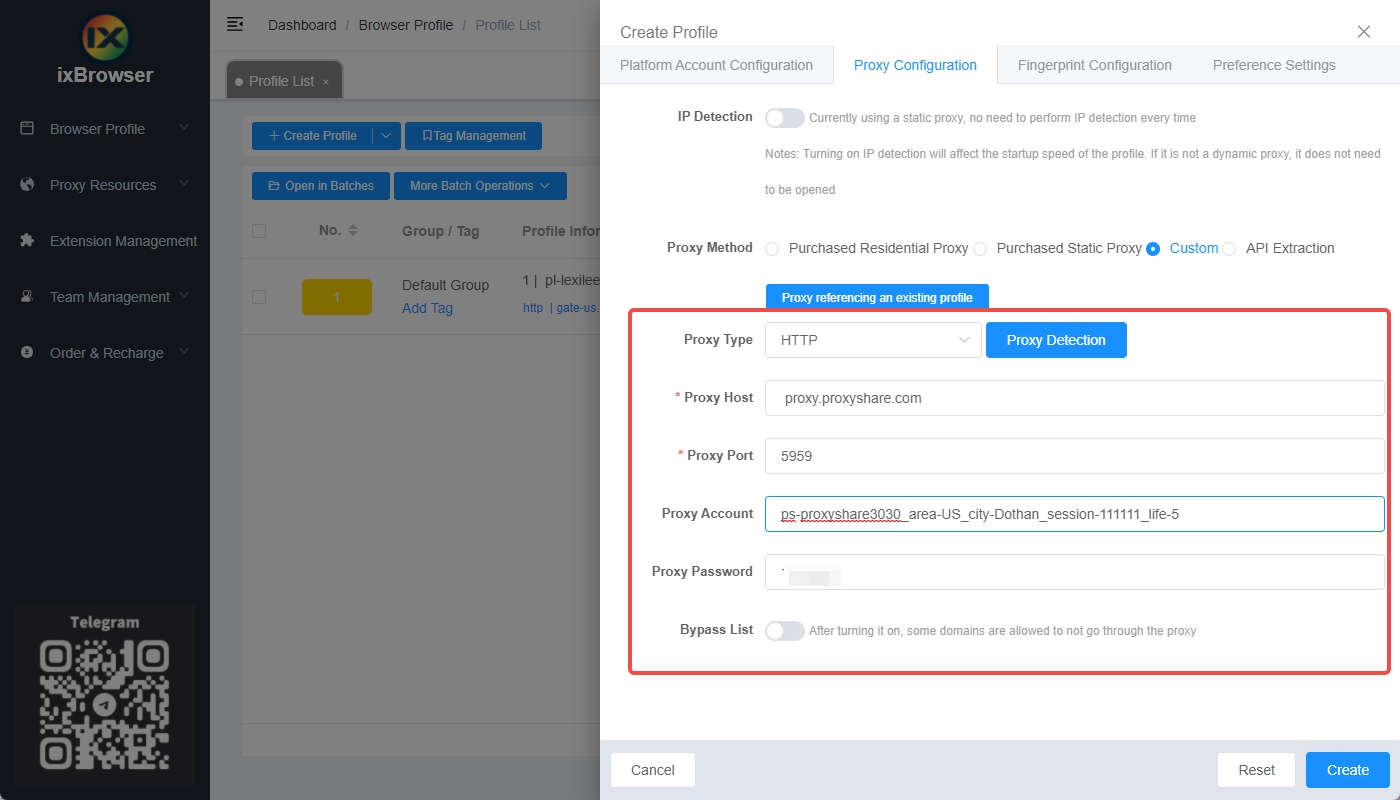Screen dimensions: 1400x800
Task: Sort the table by the No. column
Action: [x=352, y=231]
